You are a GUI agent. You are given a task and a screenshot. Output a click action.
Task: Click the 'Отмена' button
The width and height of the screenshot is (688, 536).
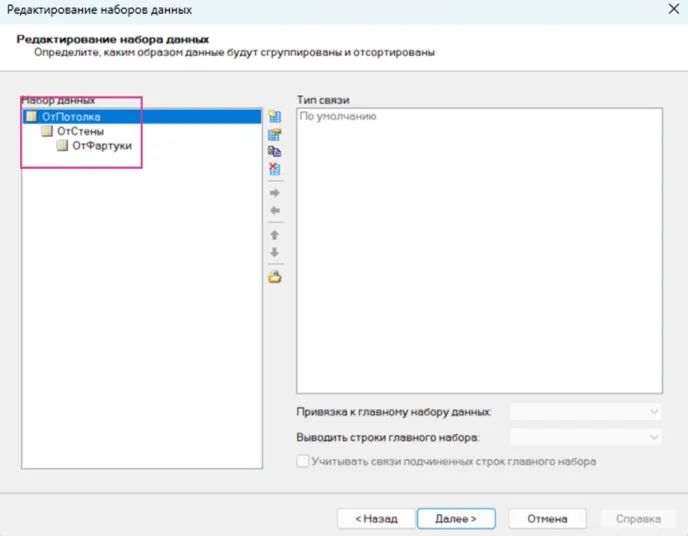click(x=547, y=519)
